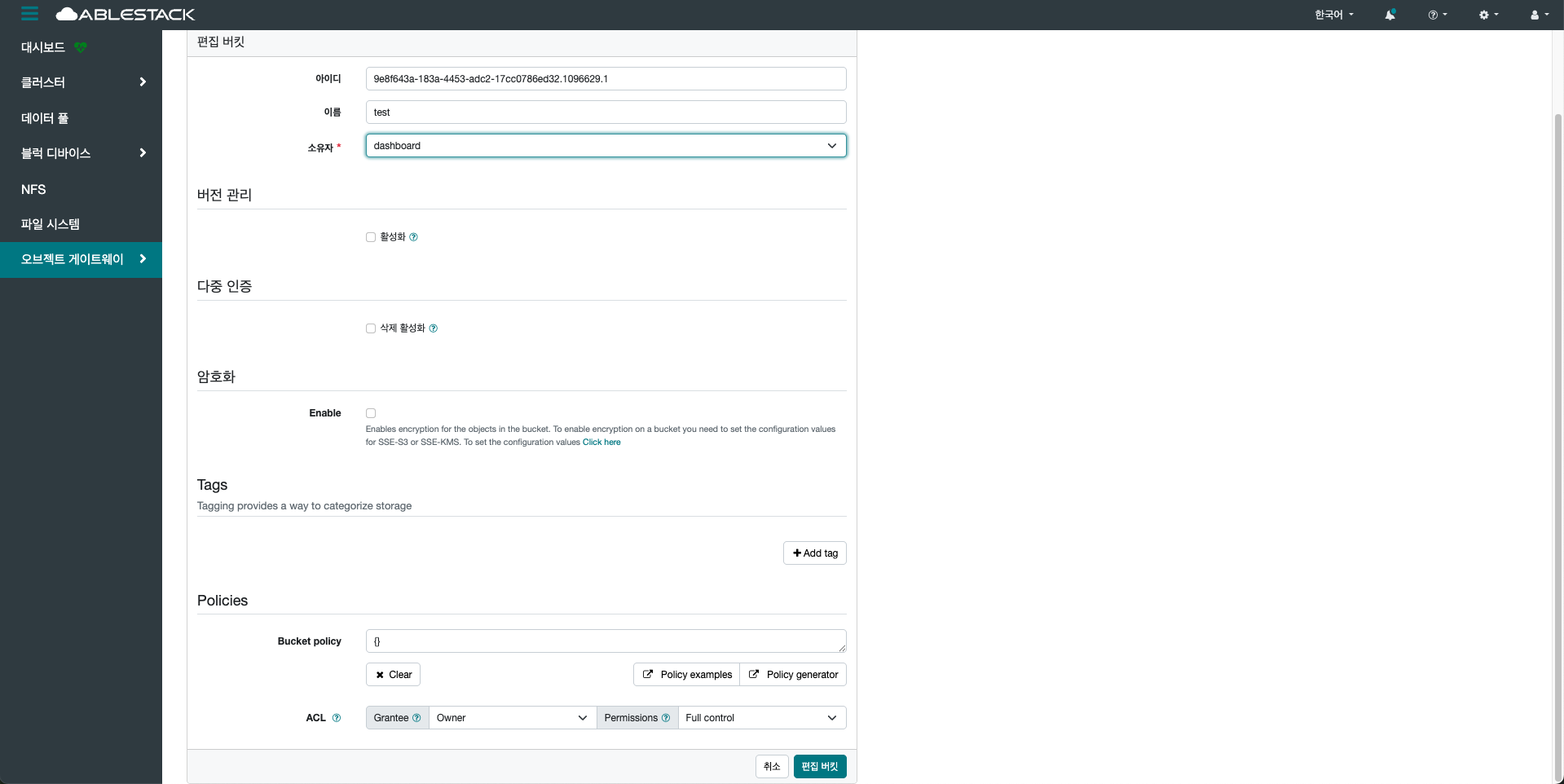
Task: Tick the encryption Enable checkbox
Action: tap(371, 413)
